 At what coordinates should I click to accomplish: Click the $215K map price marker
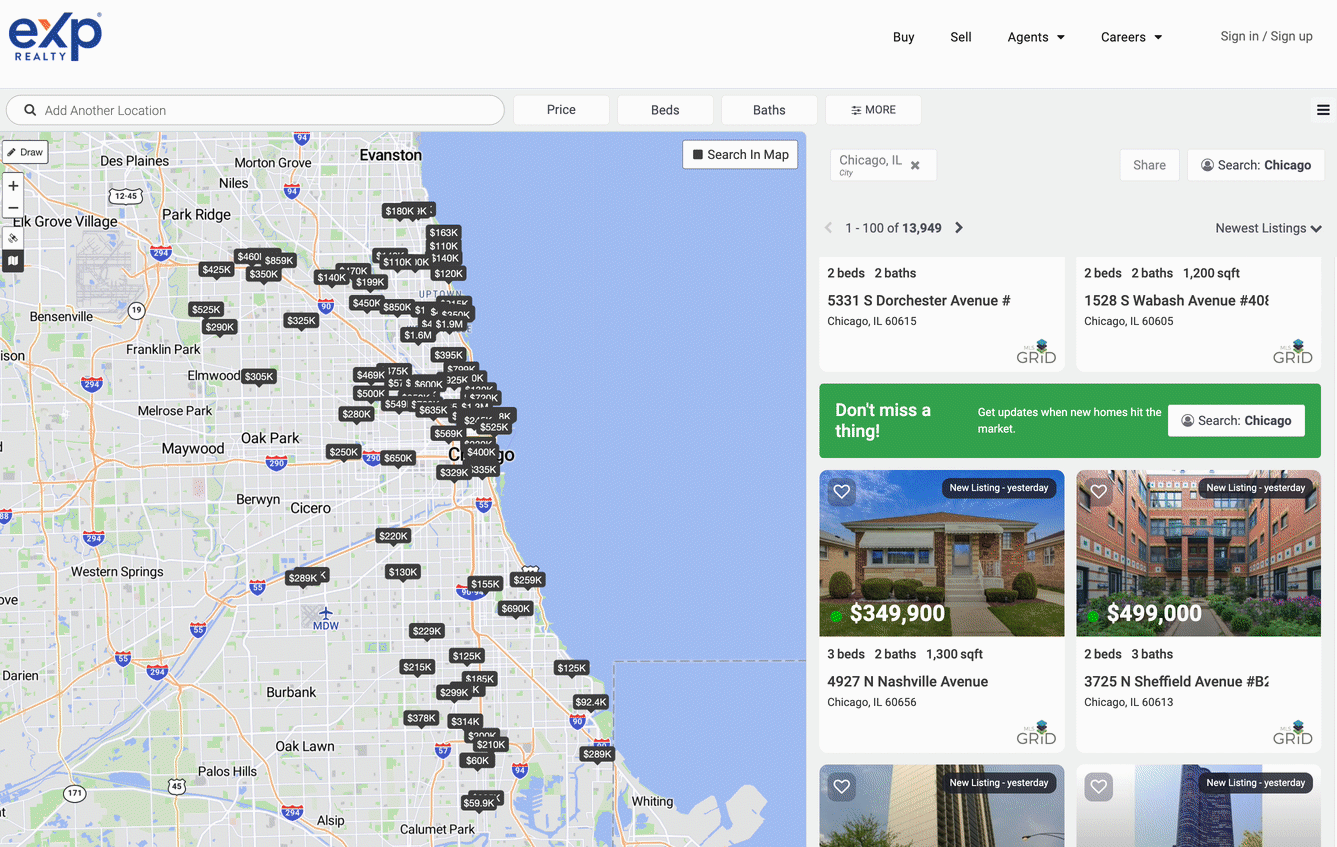[x=417, y=667]
